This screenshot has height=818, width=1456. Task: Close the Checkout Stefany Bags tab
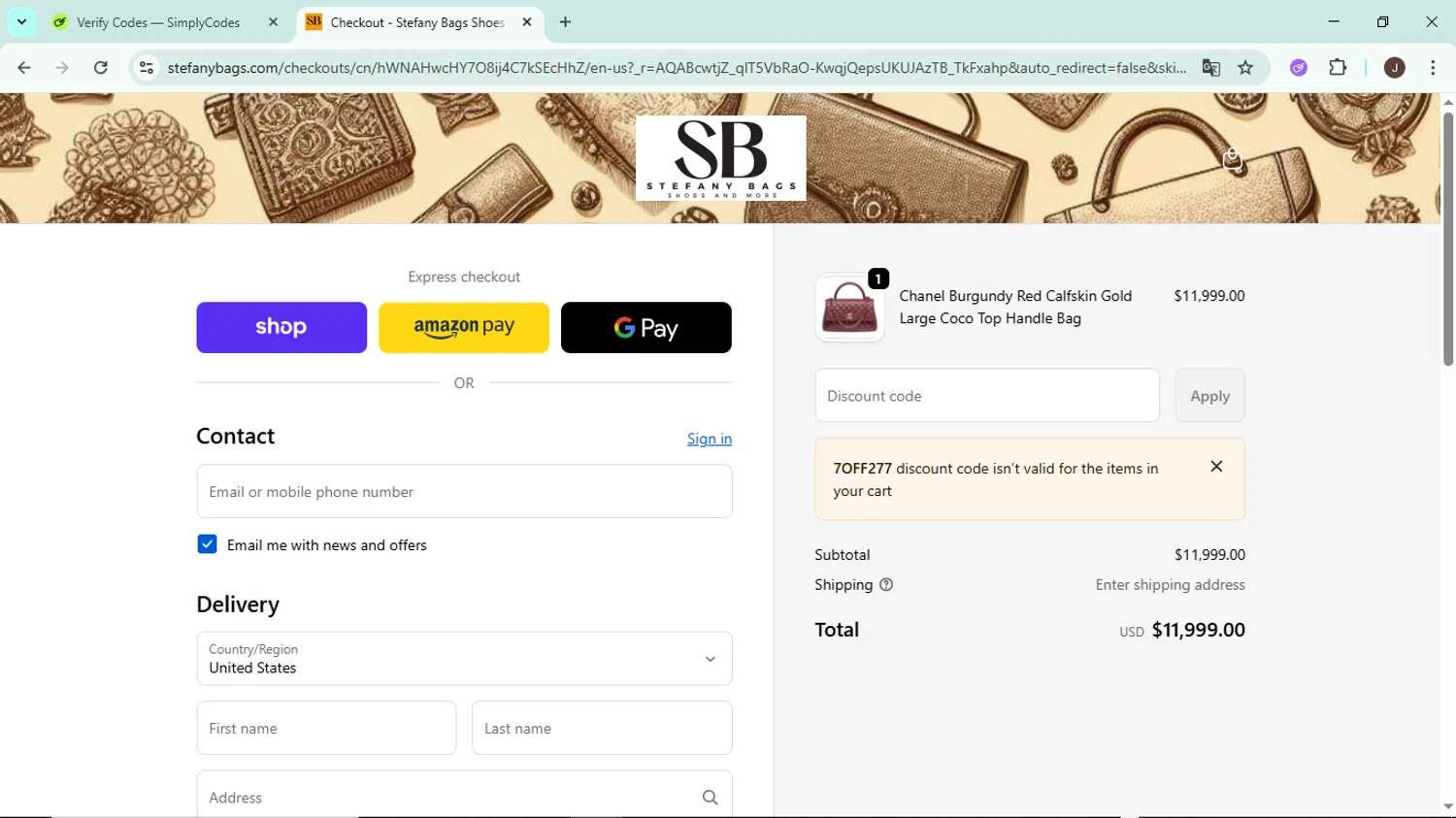point(527,22)
